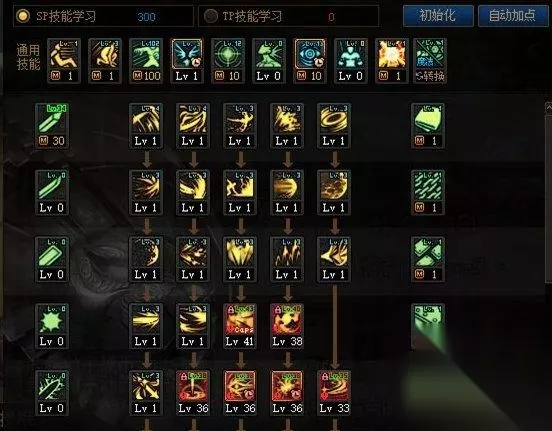This screenshot has width=552, height=431.
Task: Click the golden ring skill in top row
Action: point(334,126)
